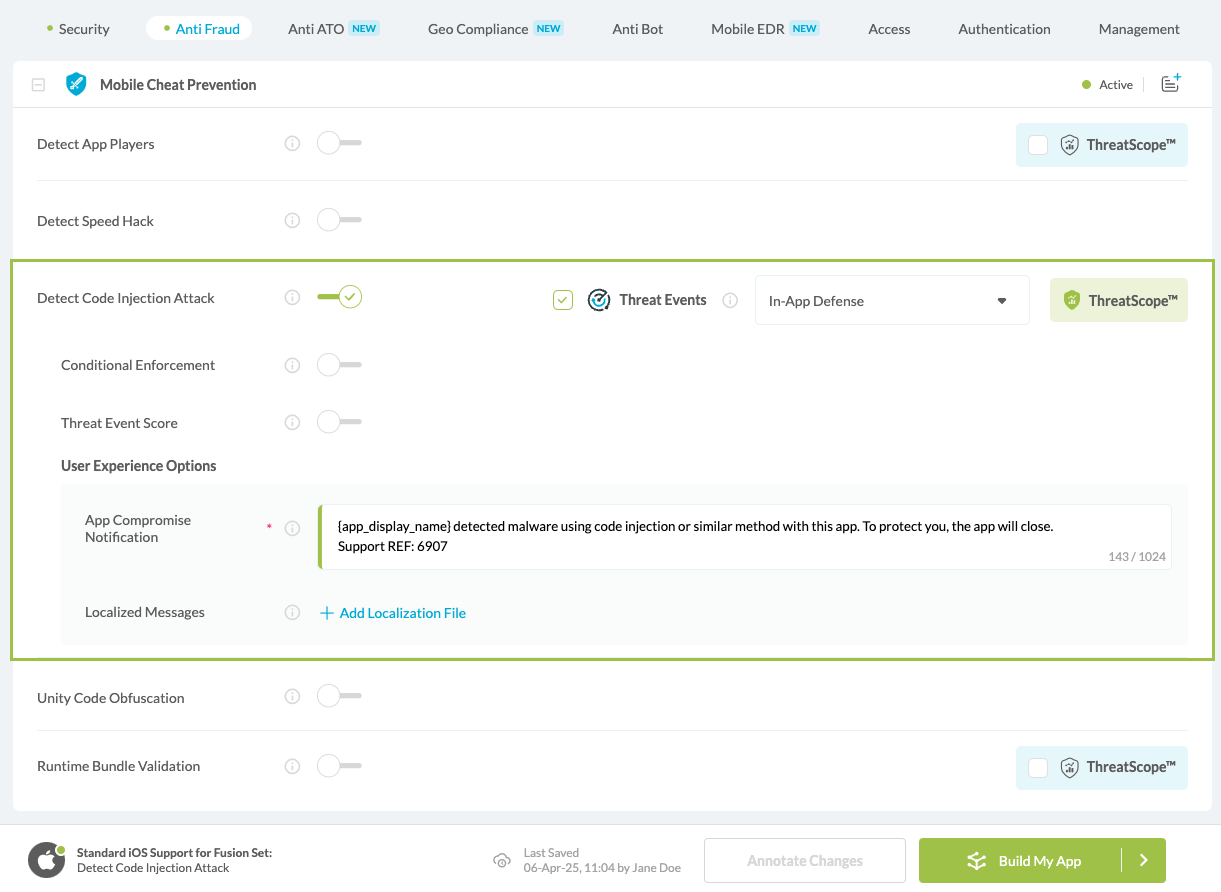The height and width of the screenshot is (892, 1221).
Task: Open the In-App Defense dropdown
Action: (891, 299)
